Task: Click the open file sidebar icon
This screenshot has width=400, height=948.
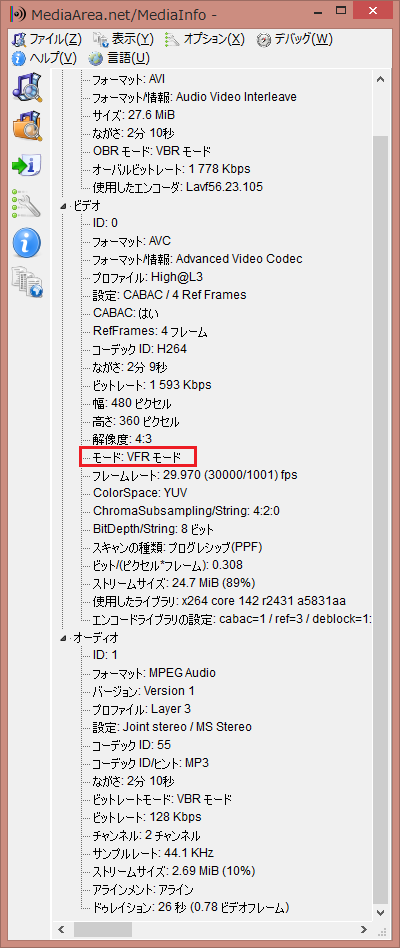Action: coord(27,88)
